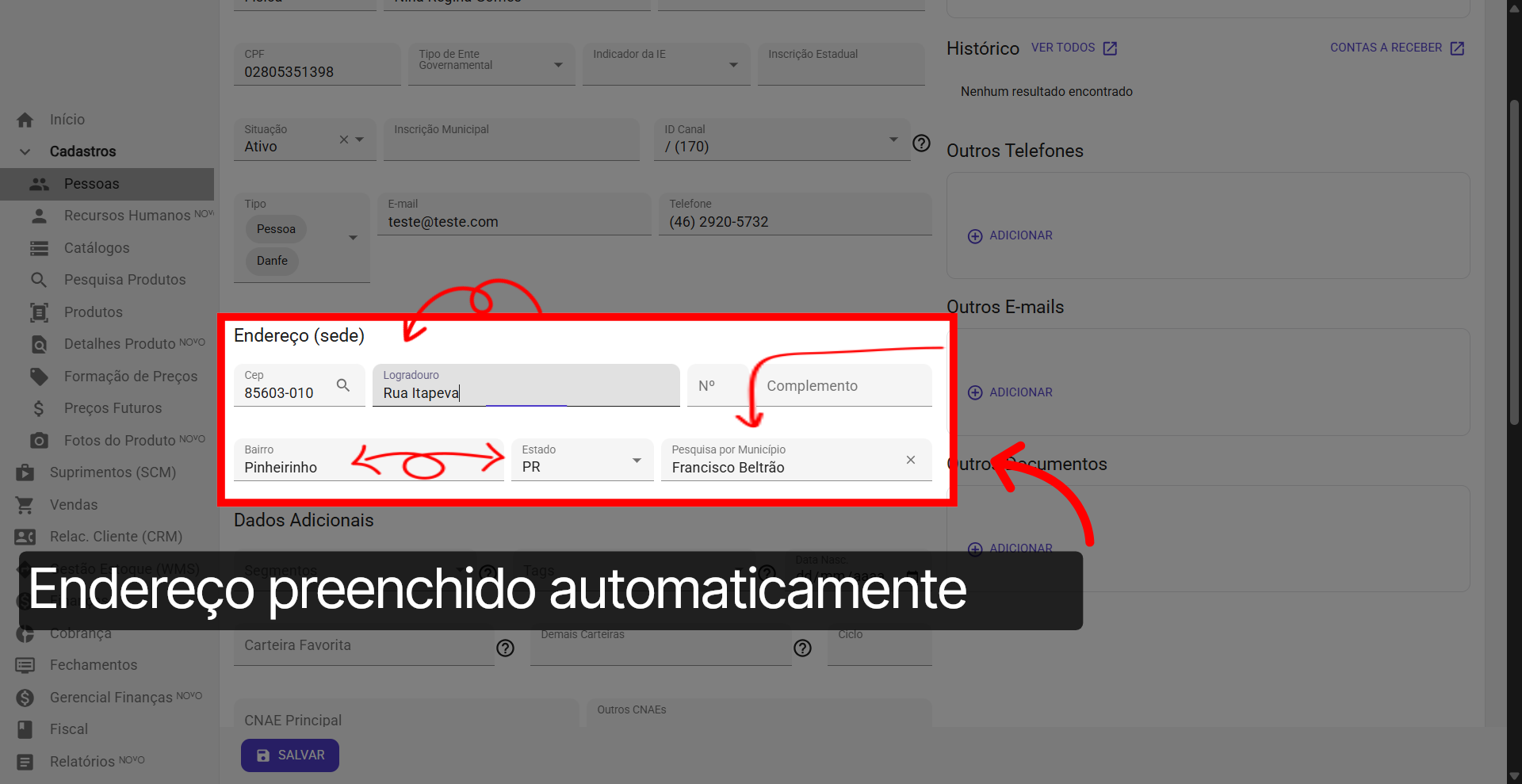Open VER TODOS in Histórico
1522x784 pixels.
pyautogui.click(x=1064, y=48)
